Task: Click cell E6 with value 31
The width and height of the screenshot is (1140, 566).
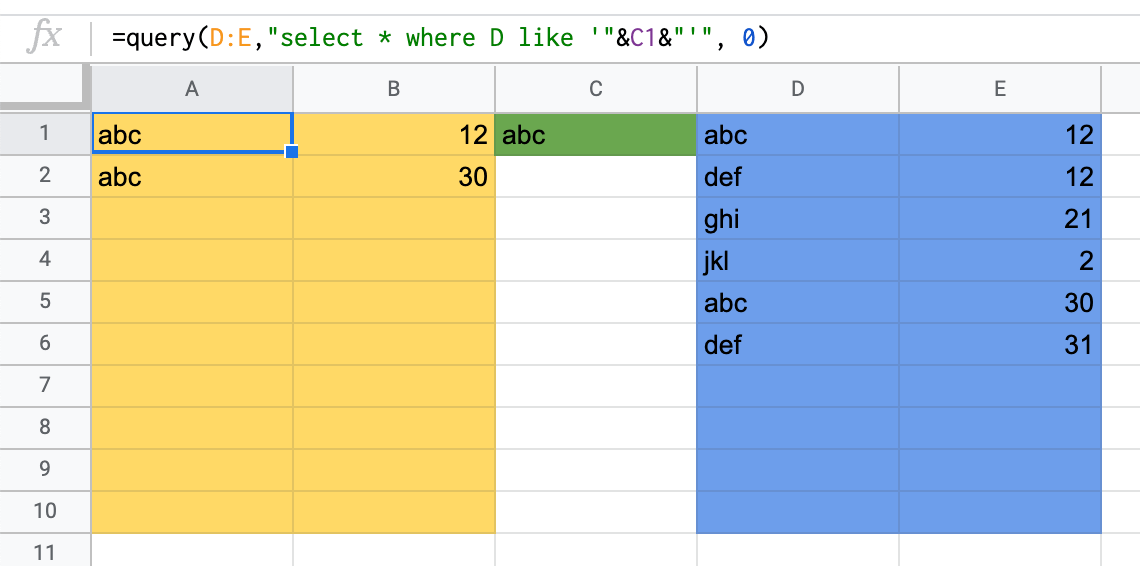Action: tap(999, 345)
